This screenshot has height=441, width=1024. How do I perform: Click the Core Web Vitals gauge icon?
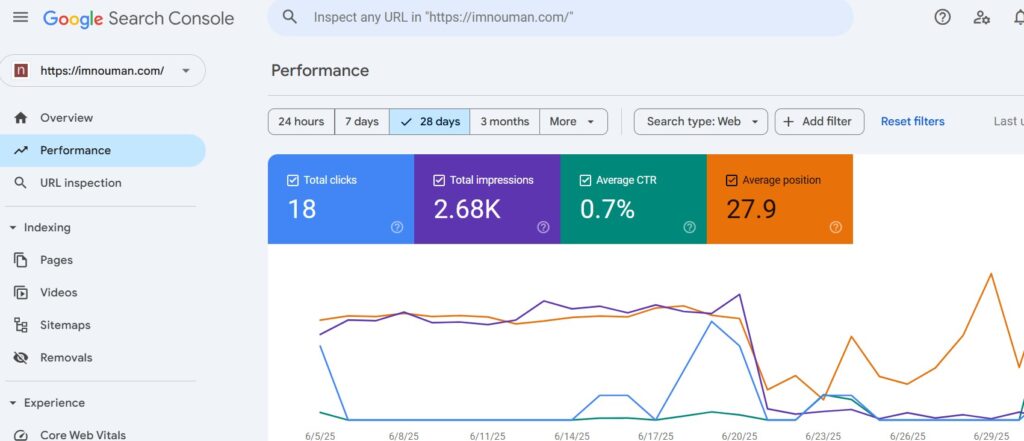21,435
